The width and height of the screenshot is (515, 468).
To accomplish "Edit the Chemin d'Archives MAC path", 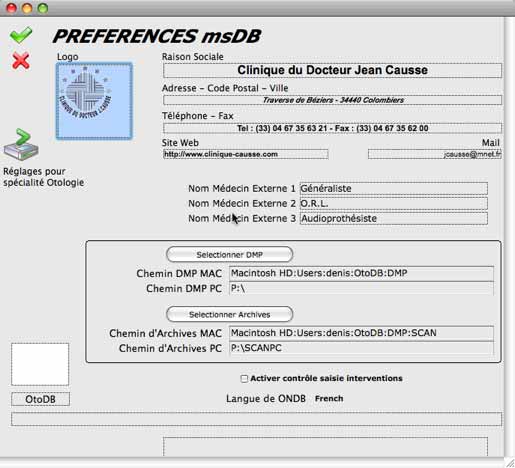I will pyautogui.click(x=361, y=333).
